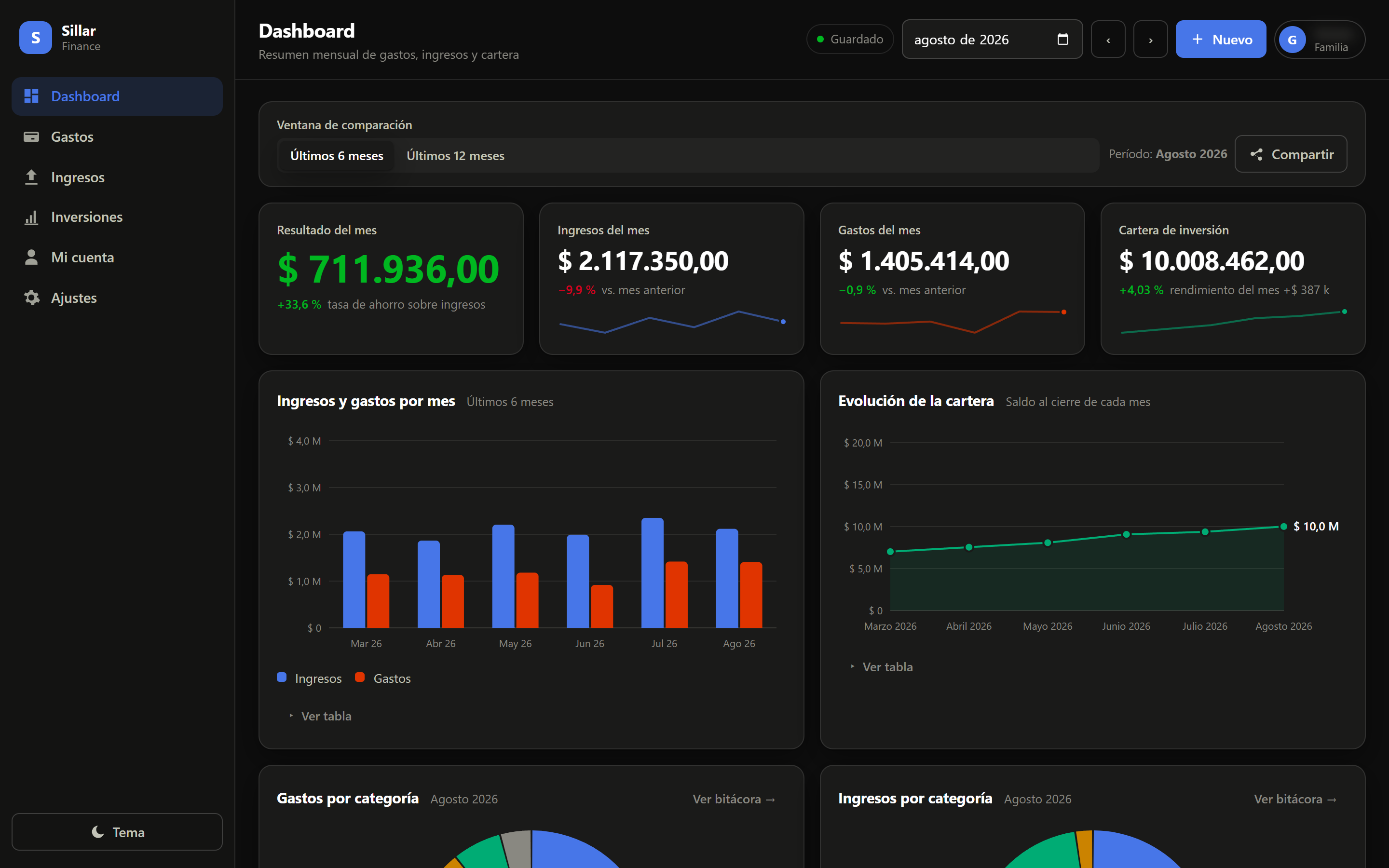Viewport: 1389px width, 868px height.
Task: Click the Mi cuenta person icon
Action: pyautogui.click(x=31, y=257)
